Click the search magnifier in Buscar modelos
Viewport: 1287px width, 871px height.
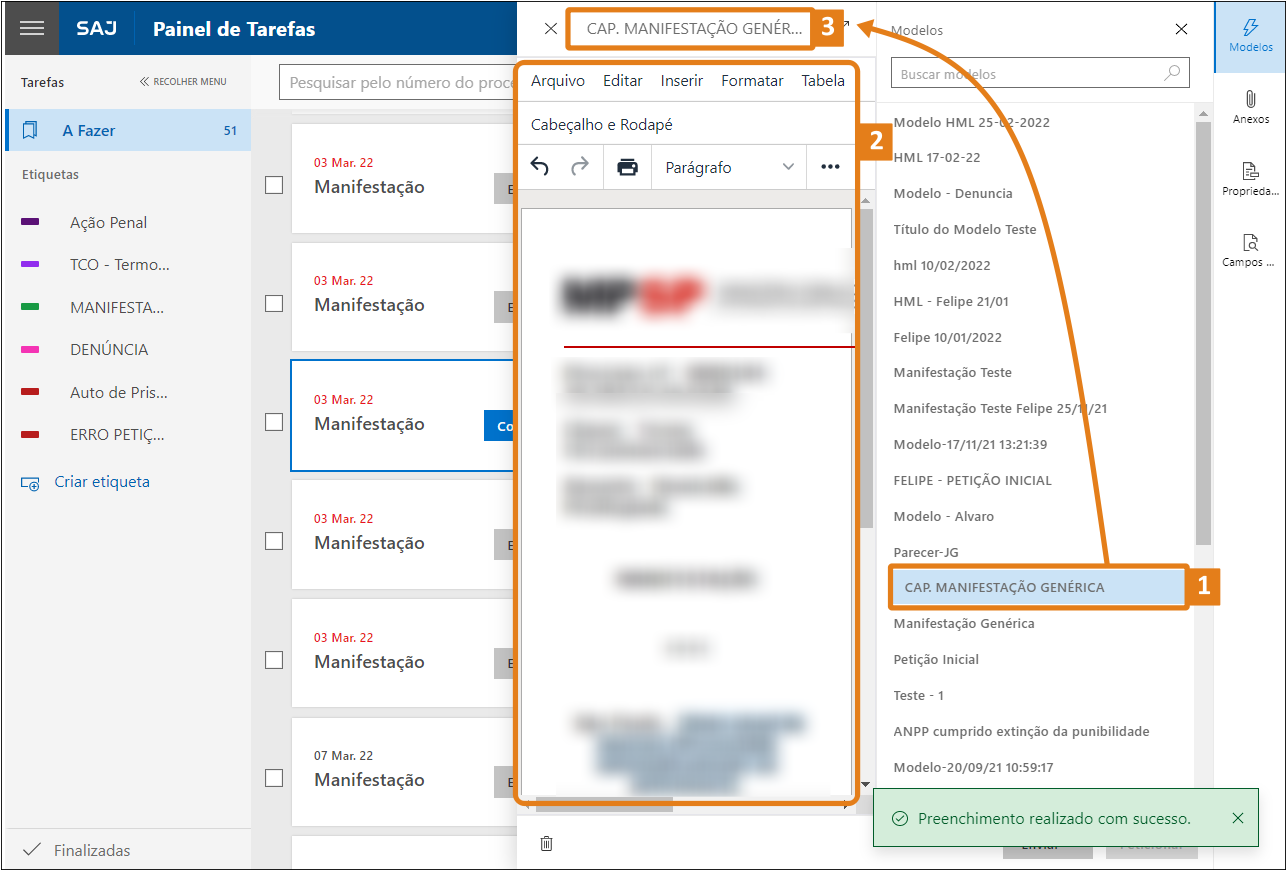(1172, 74)
